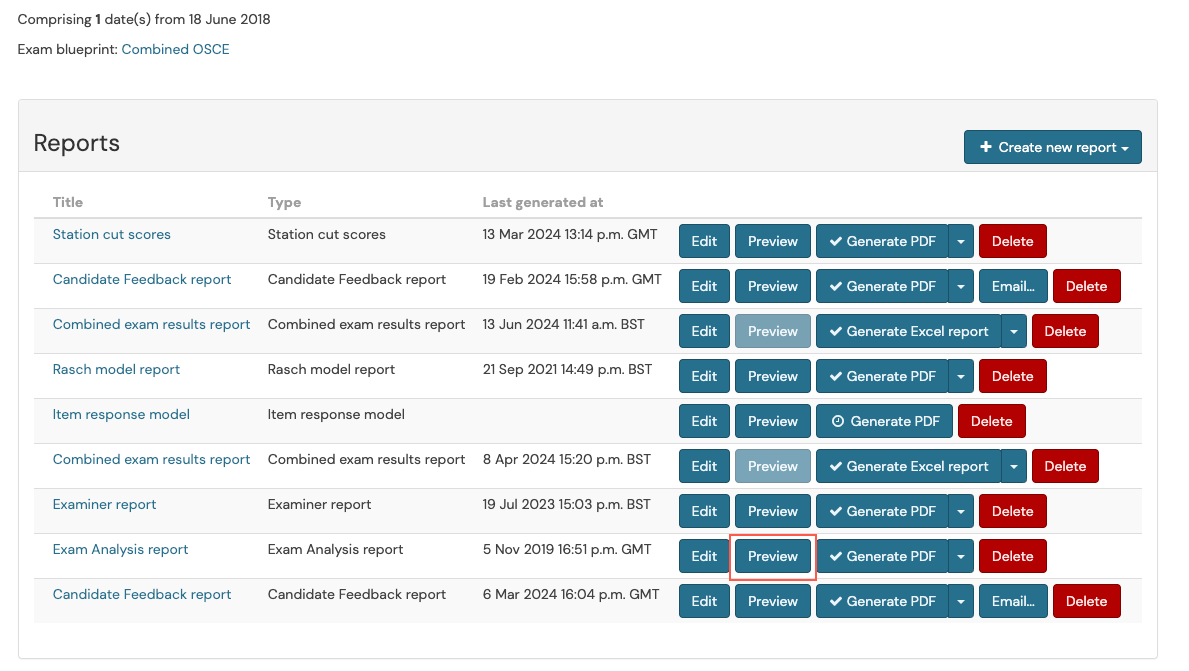Email the Candidate Feedback report from 19 Feb 2024
1189x671 pixels.
(x=1013, y=286)
